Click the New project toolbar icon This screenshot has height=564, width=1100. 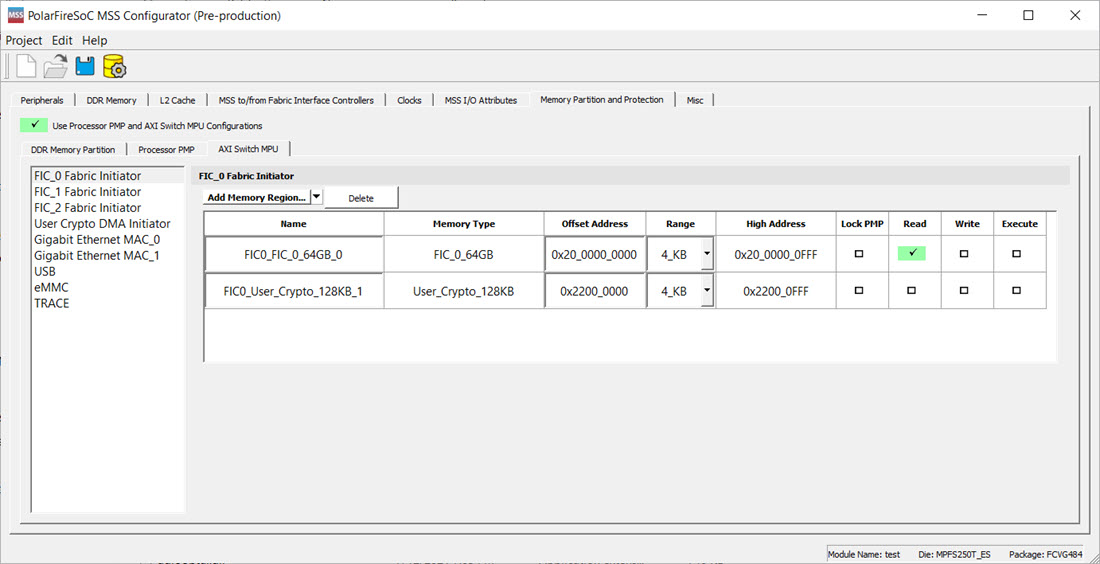[26, 67]
